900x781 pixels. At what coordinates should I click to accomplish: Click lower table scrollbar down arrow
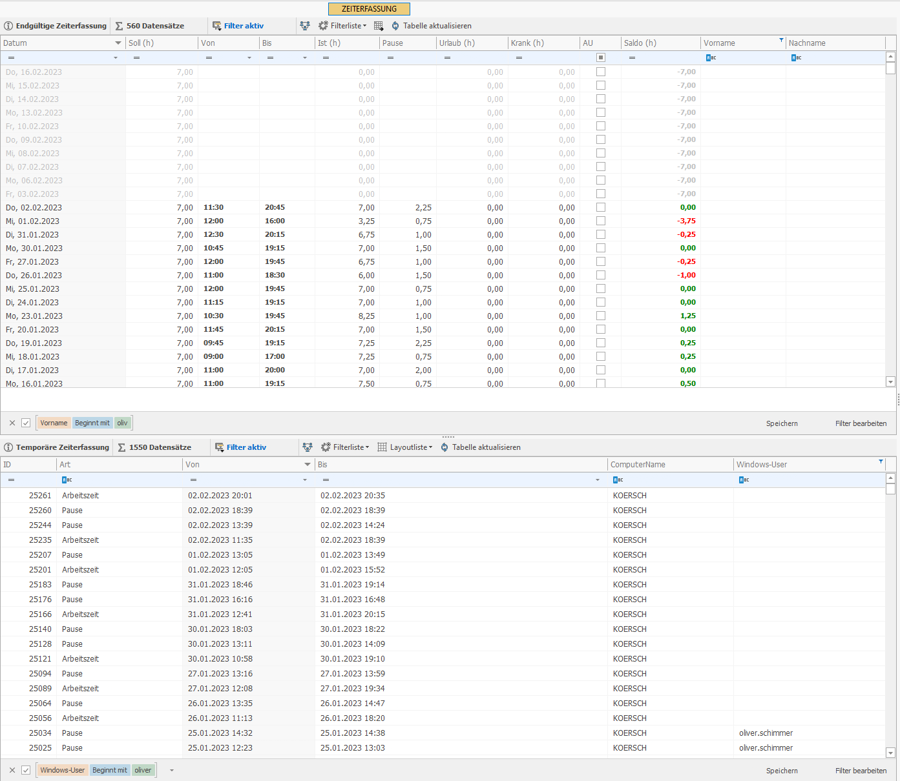tap(890, 752)
